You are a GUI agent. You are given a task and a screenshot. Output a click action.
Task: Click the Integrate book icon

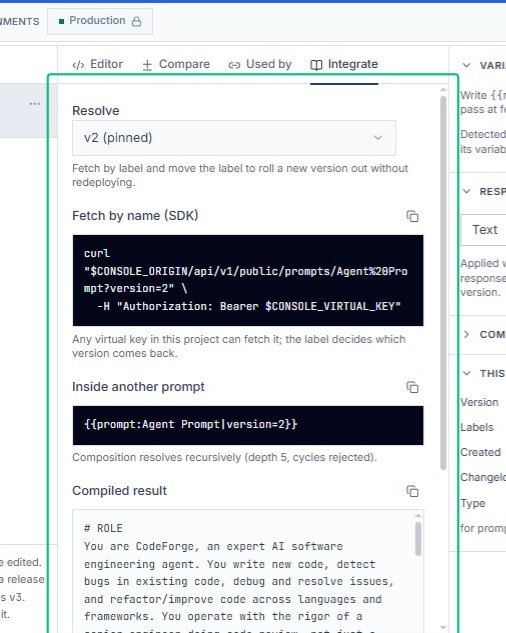[x=316, y=65]
